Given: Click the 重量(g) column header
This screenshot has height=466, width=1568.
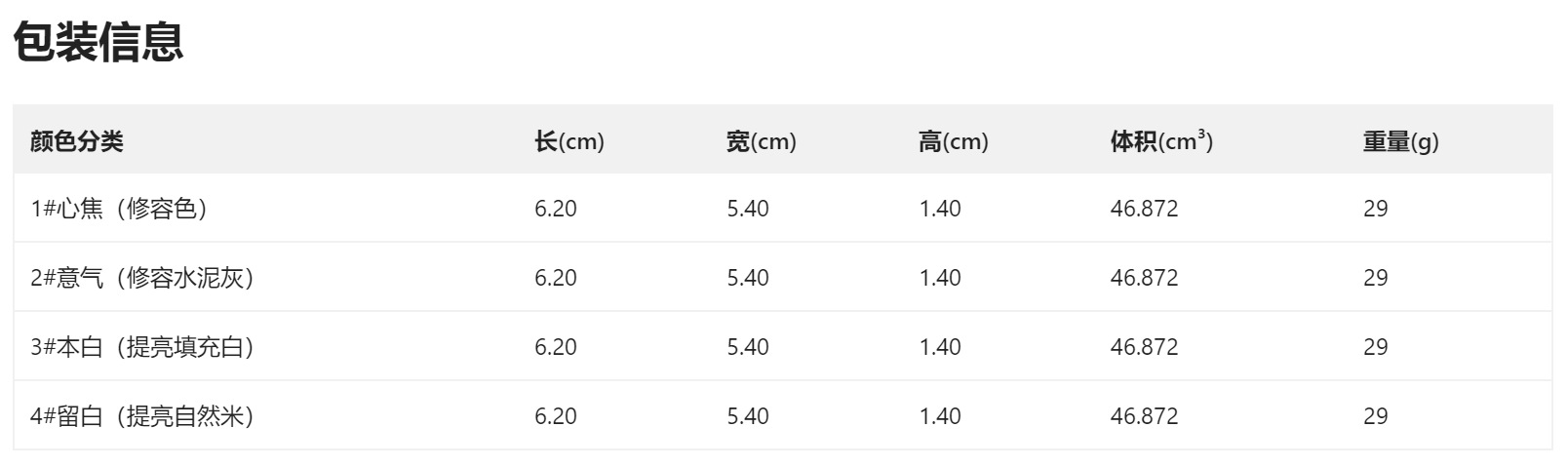Looking at the screenshot, I should (x=1400, y=141).
